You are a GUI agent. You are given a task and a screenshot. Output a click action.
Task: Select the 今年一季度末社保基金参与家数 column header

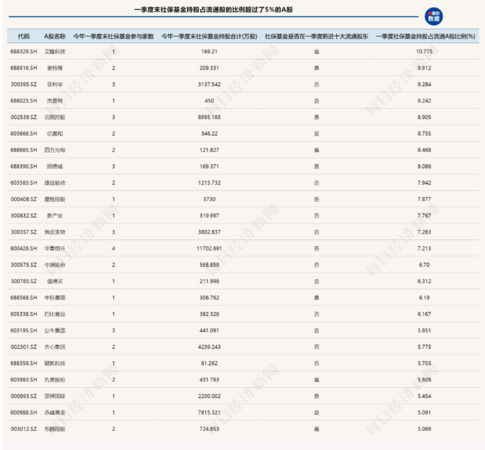tap(113, 36)
